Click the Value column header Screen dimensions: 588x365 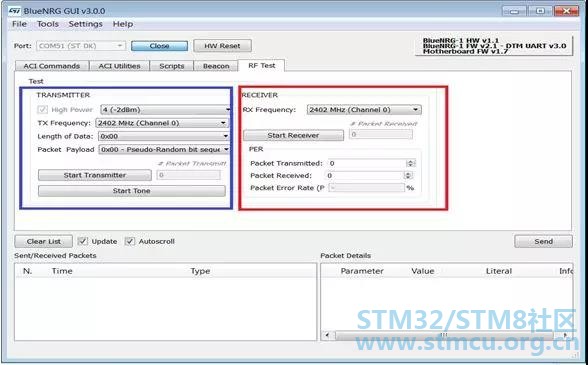click(423, 271)
